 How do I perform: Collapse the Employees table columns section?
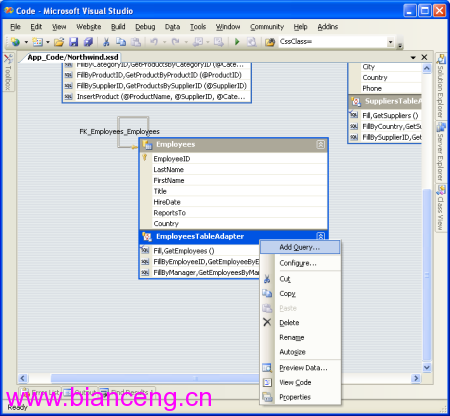(x=320, y=144)
